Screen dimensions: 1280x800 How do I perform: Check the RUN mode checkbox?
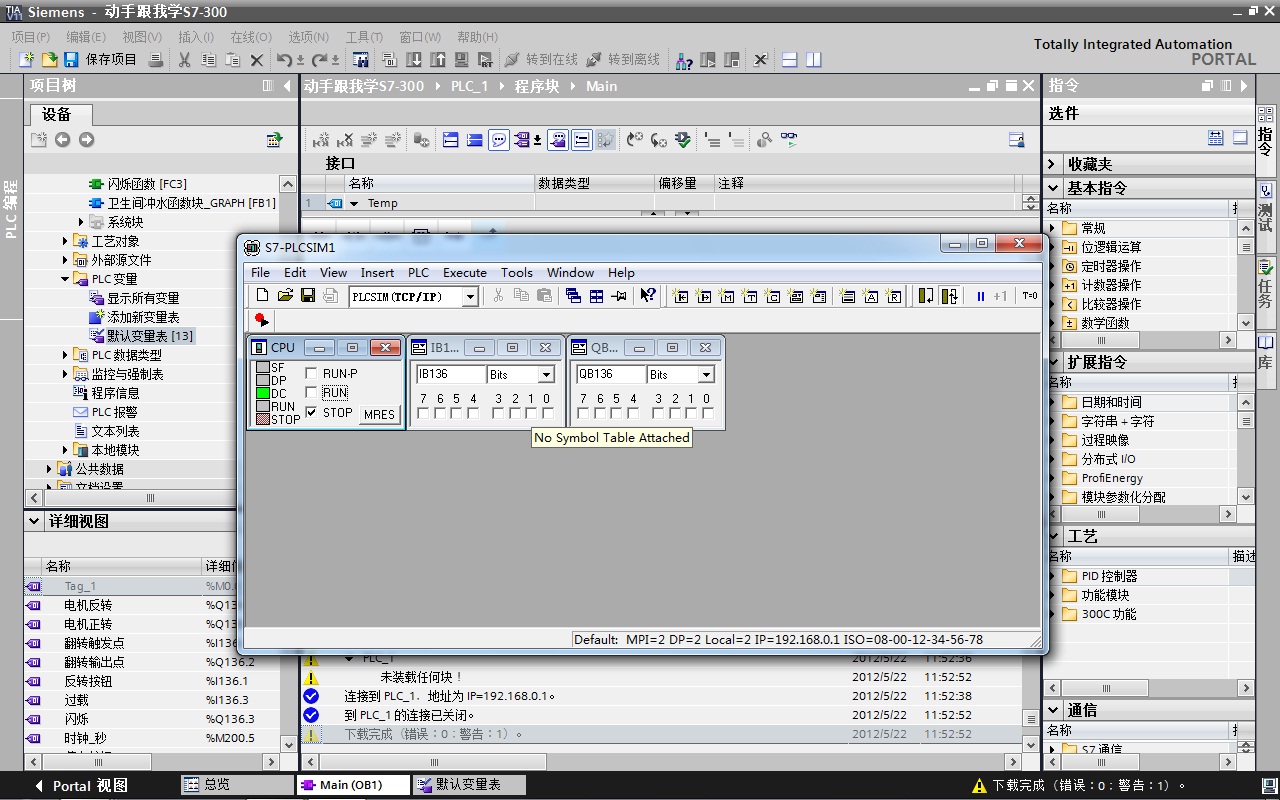coord(311,393)
